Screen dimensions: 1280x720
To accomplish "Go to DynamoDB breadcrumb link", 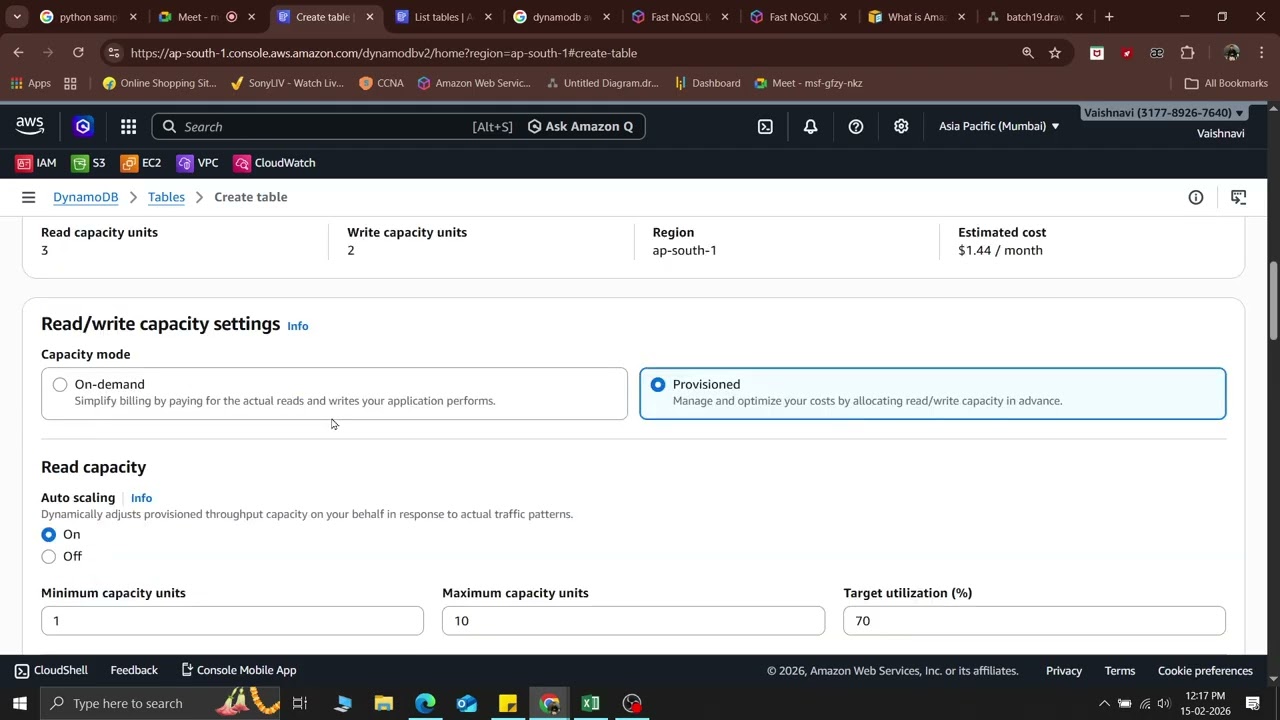I will click(85, 197).
